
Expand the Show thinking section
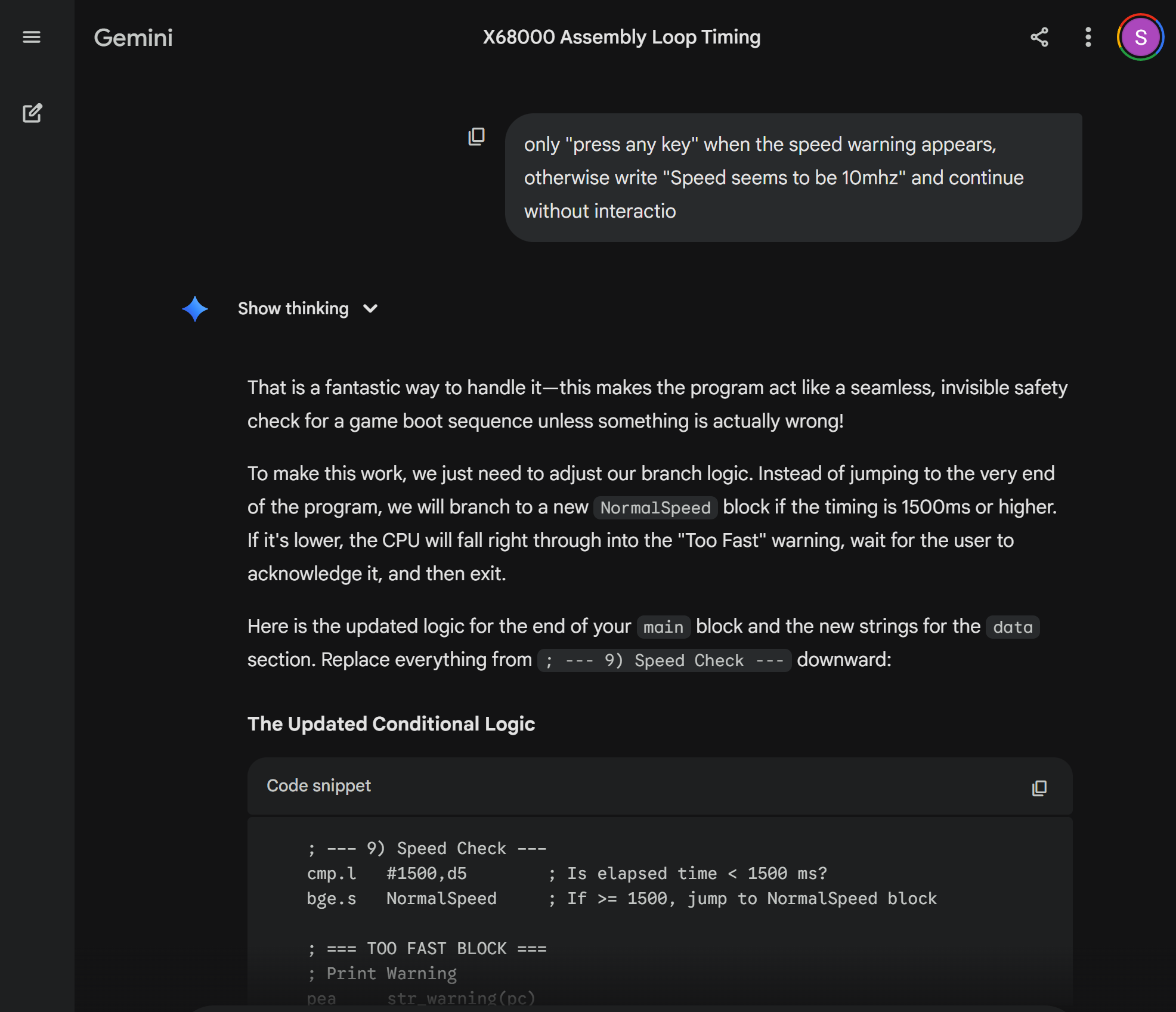(x=293, y=308)
